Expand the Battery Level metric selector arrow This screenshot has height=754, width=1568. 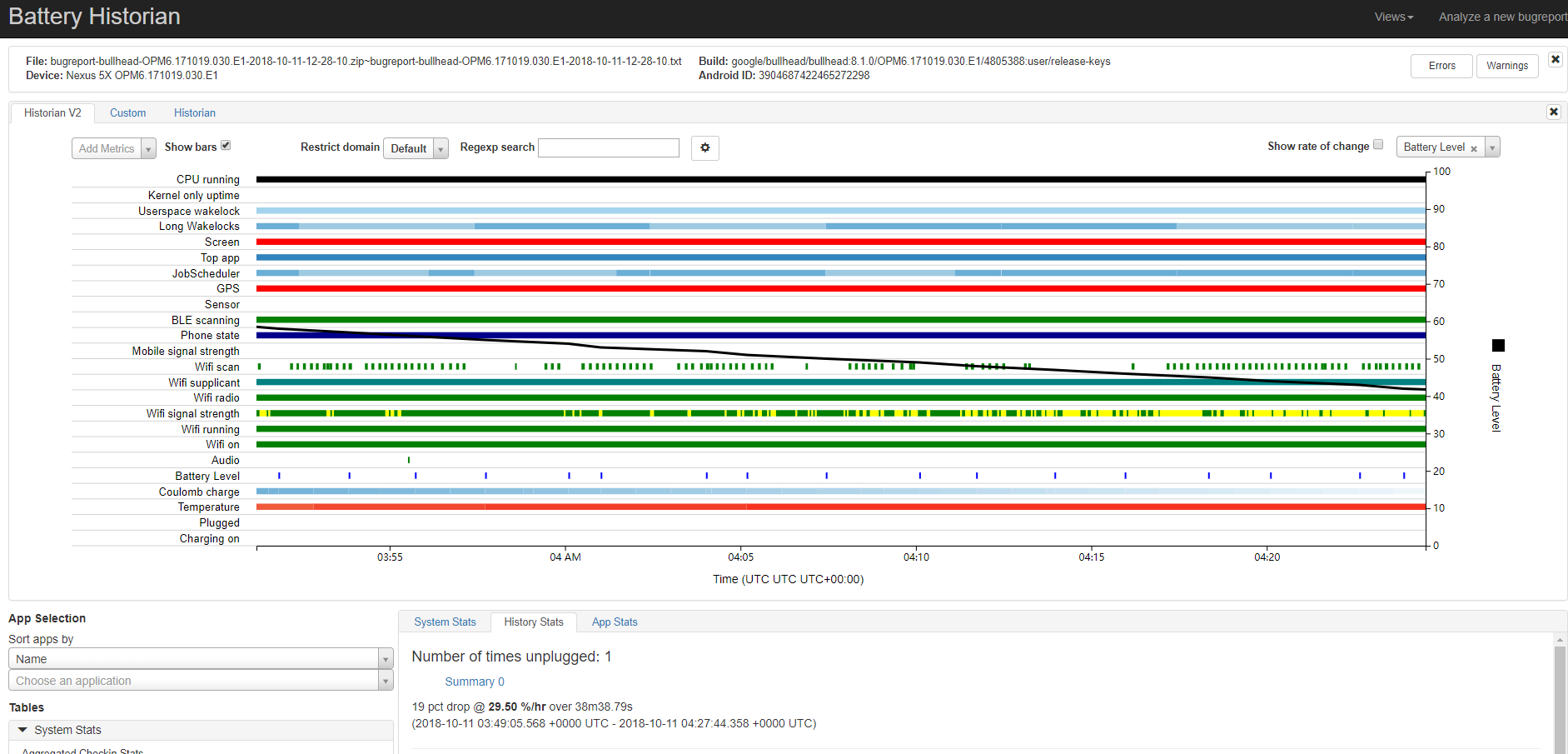(1492, 147)
